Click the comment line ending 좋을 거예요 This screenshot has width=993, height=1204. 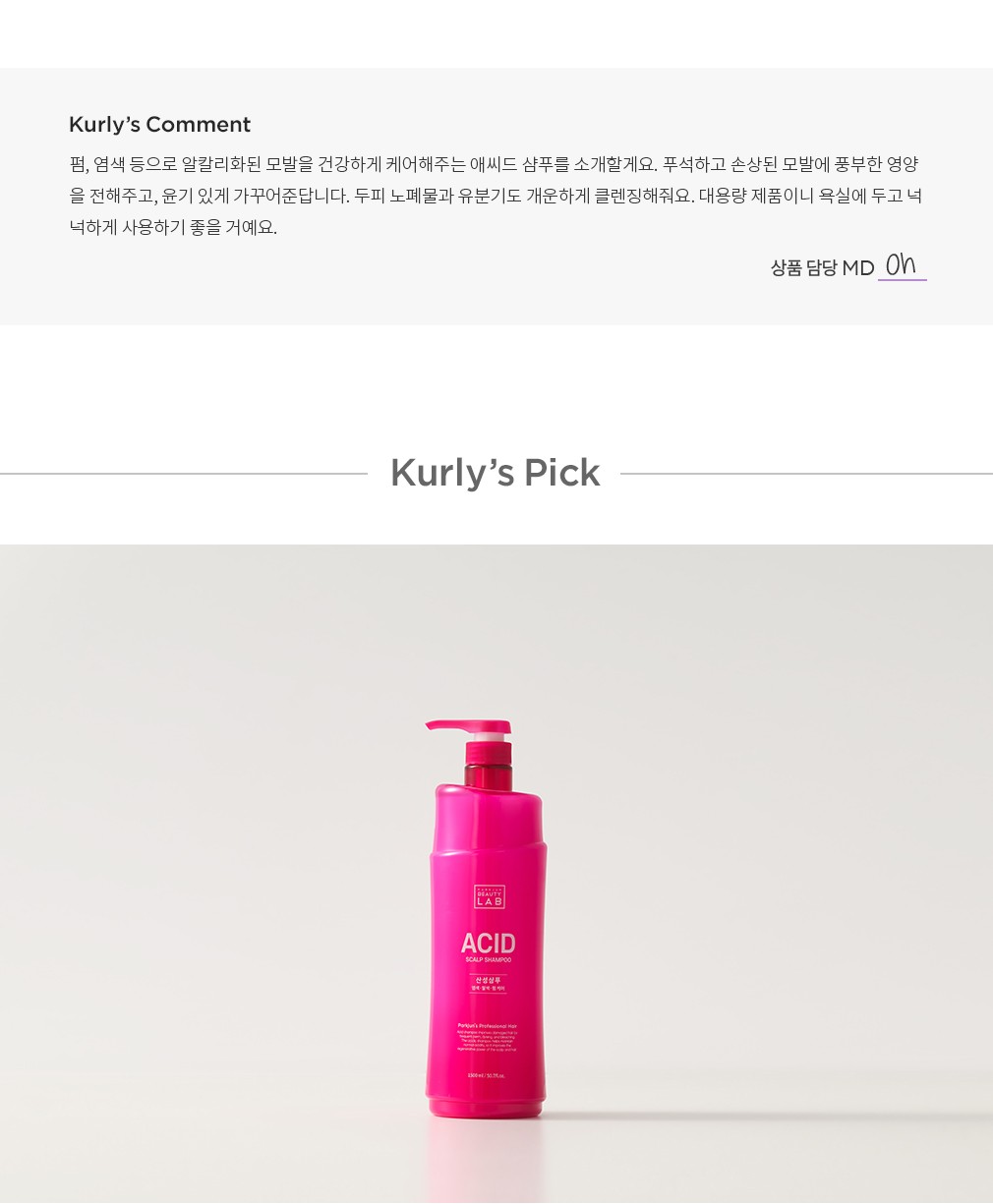click(173, 228)
